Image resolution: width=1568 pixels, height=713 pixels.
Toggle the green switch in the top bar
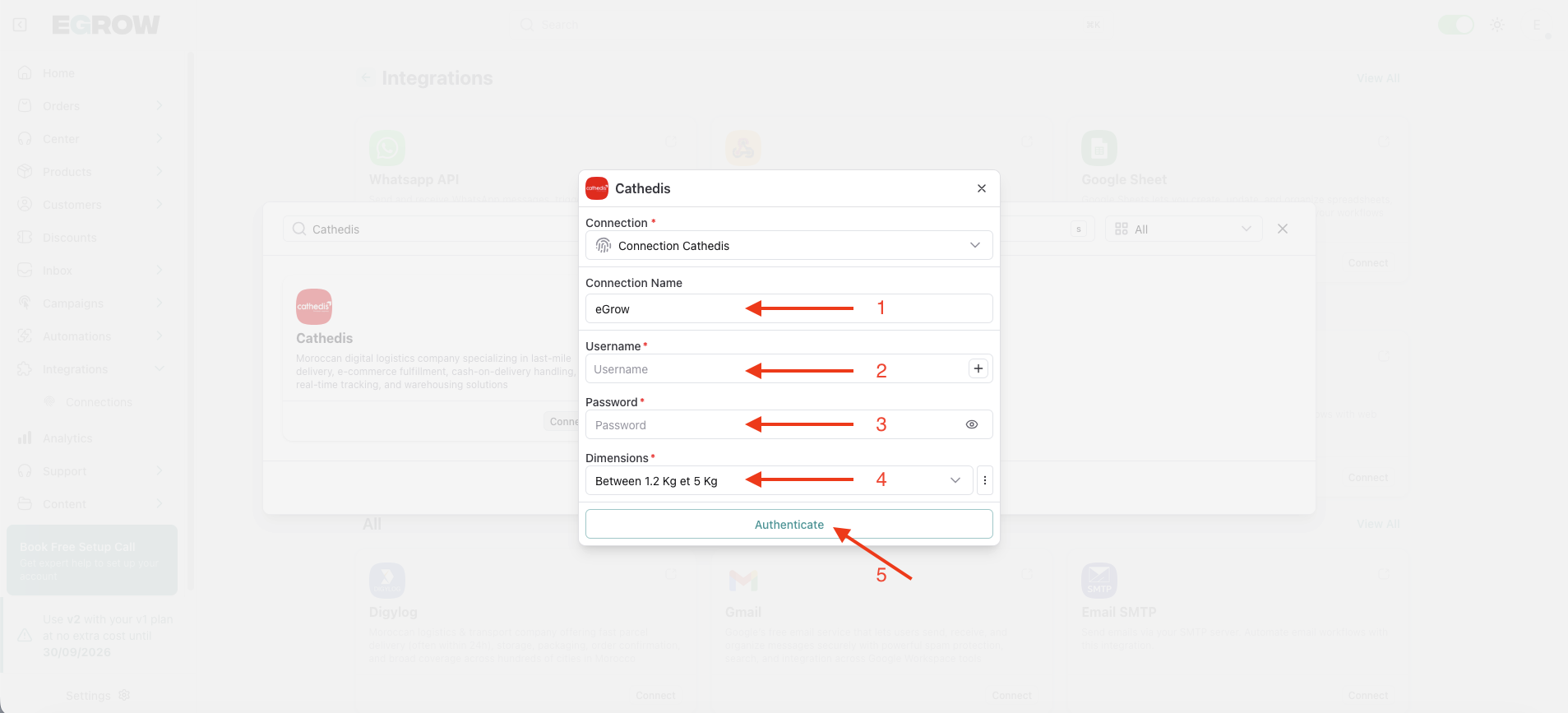[x=1456, y=25]
